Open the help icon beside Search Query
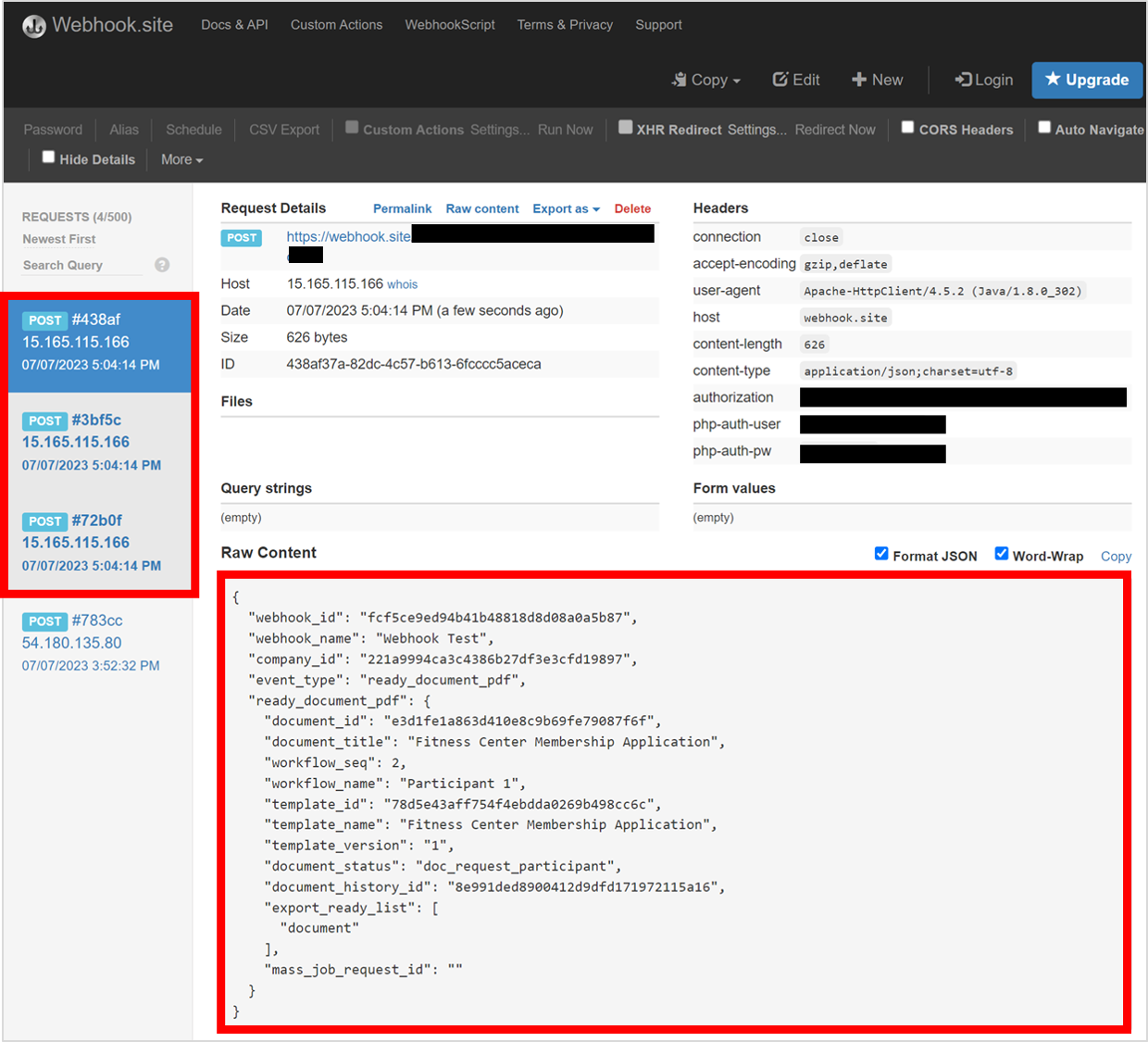 [162, 265]
